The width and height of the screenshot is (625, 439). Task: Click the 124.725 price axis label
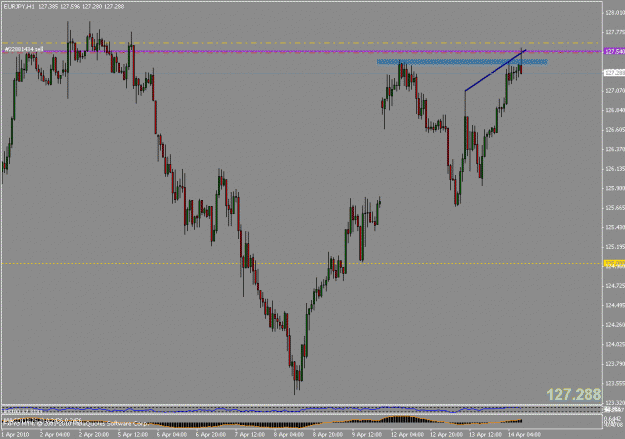(x=615, y=286)
